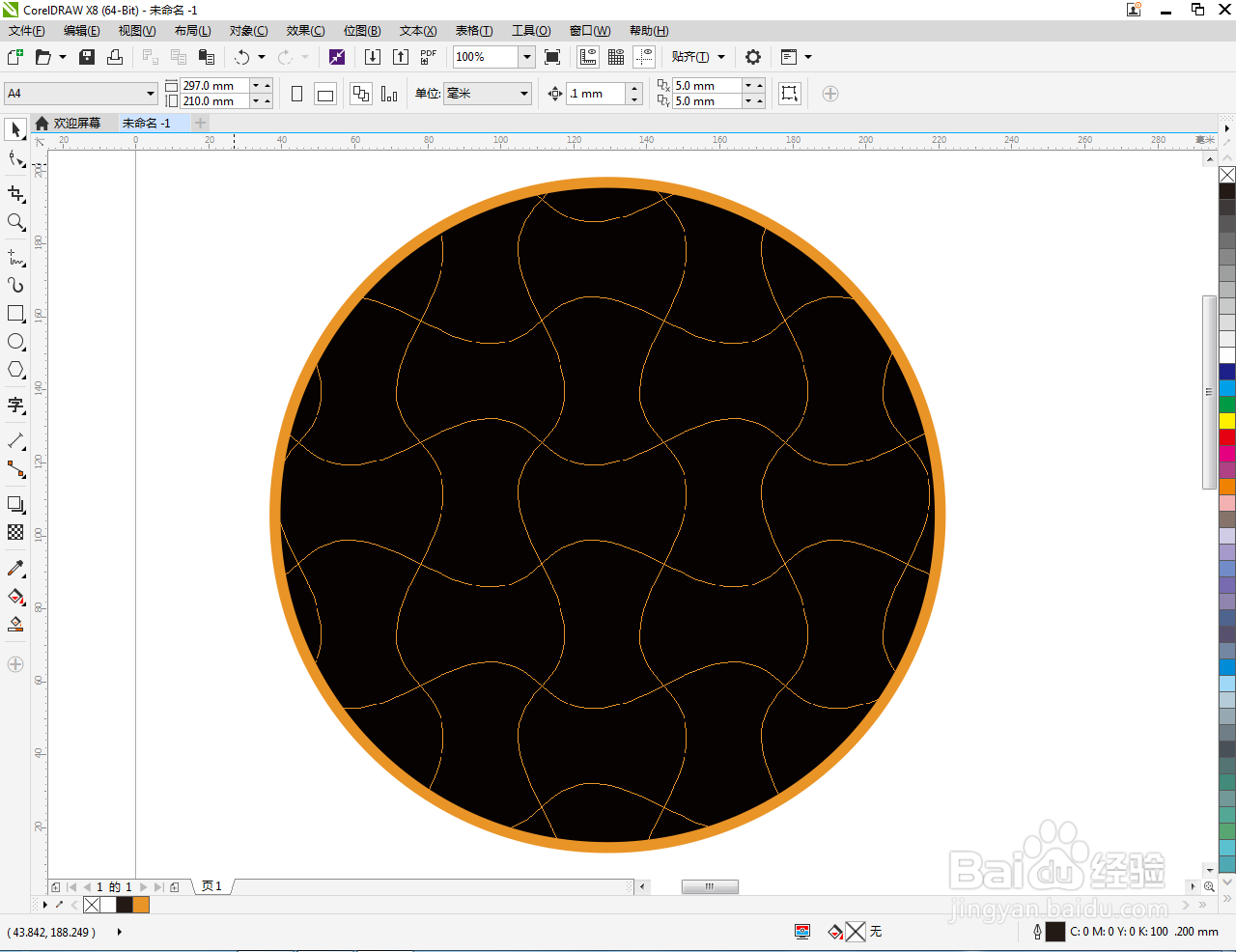Pick the red palette swatch
This screenshot has height=952, width=1236.
point(1227,437)
